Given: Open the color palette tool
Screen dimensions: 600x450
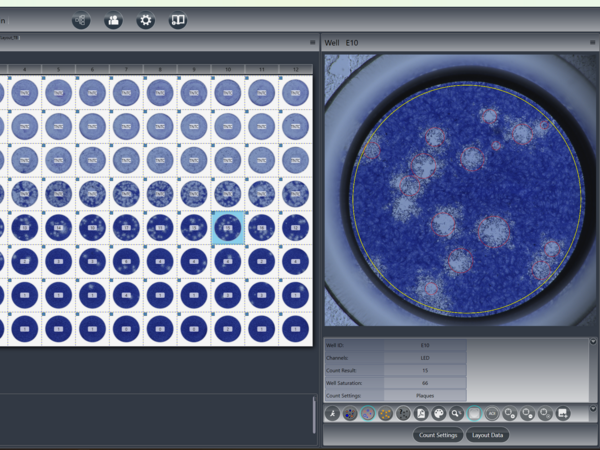Looking at the screenshot, I should (439, 413).
